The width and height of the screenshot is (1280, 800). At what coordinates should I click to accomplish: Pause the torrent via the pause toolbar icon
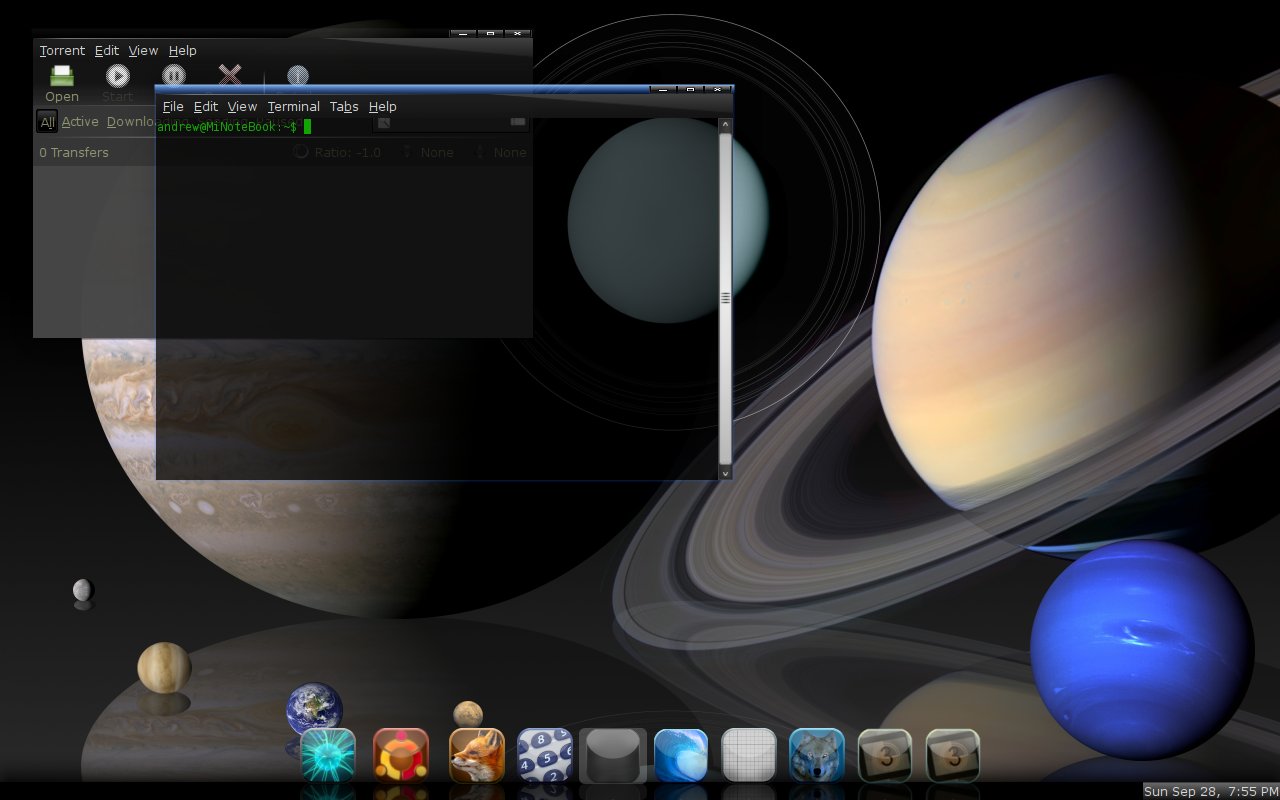click(x=174, y=75)
